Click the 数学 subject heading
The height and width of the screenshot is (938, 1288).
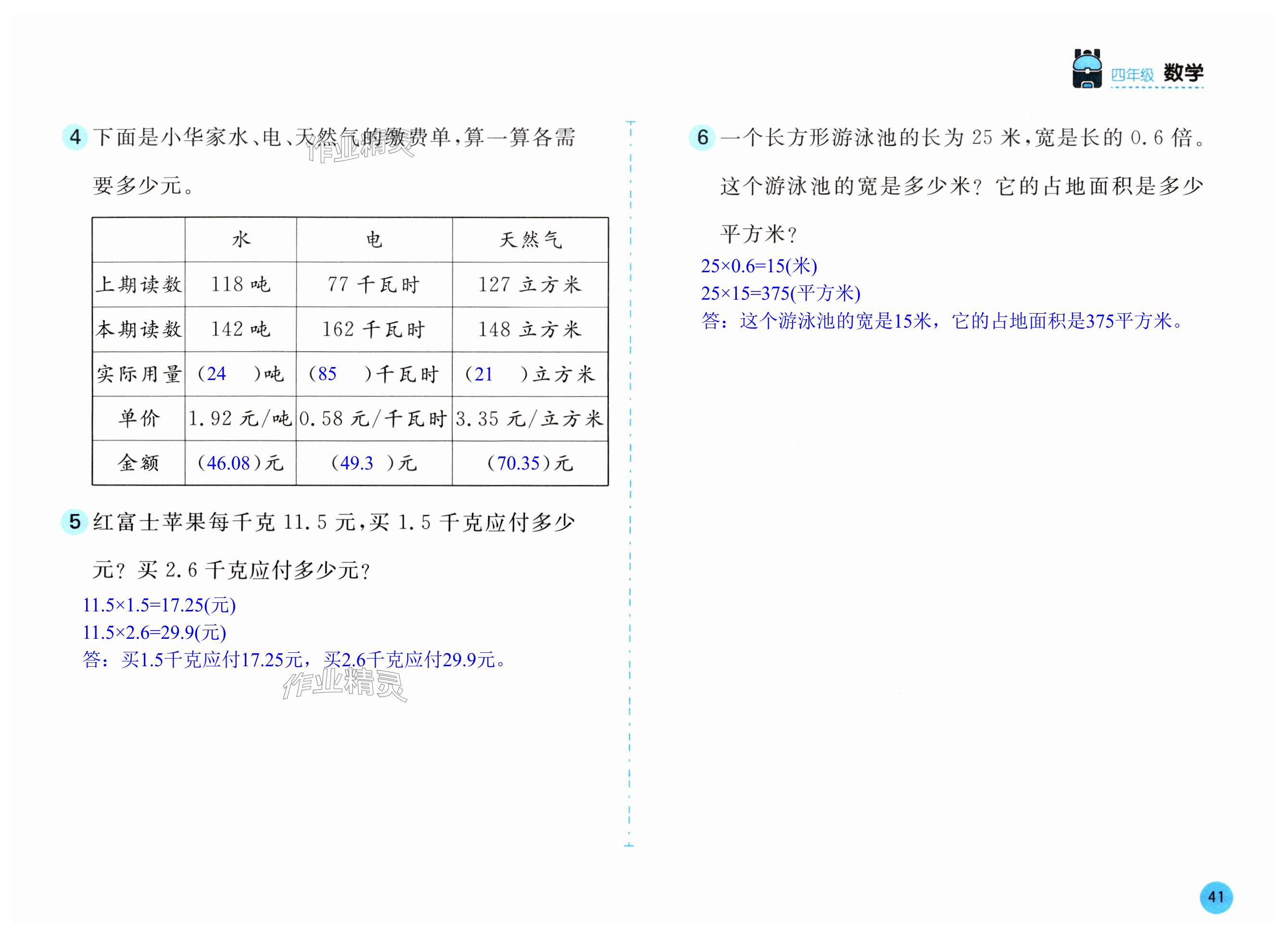pos(1183,73)
